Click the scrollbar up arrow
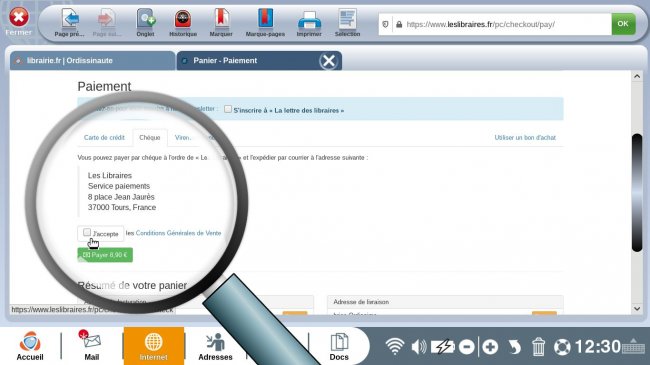650x365 pixels. pyautogui.click(x=637, y=76)
